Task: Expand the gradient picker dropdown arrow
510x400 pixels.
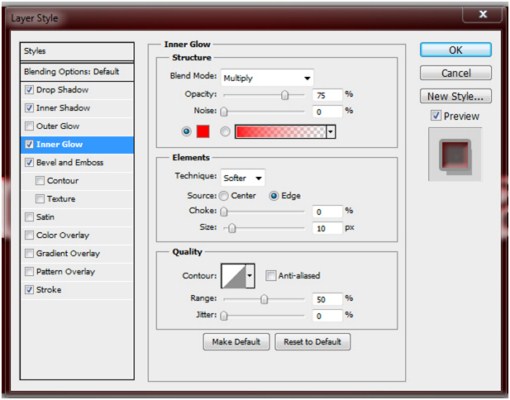Action: click(x=331, y=132)
